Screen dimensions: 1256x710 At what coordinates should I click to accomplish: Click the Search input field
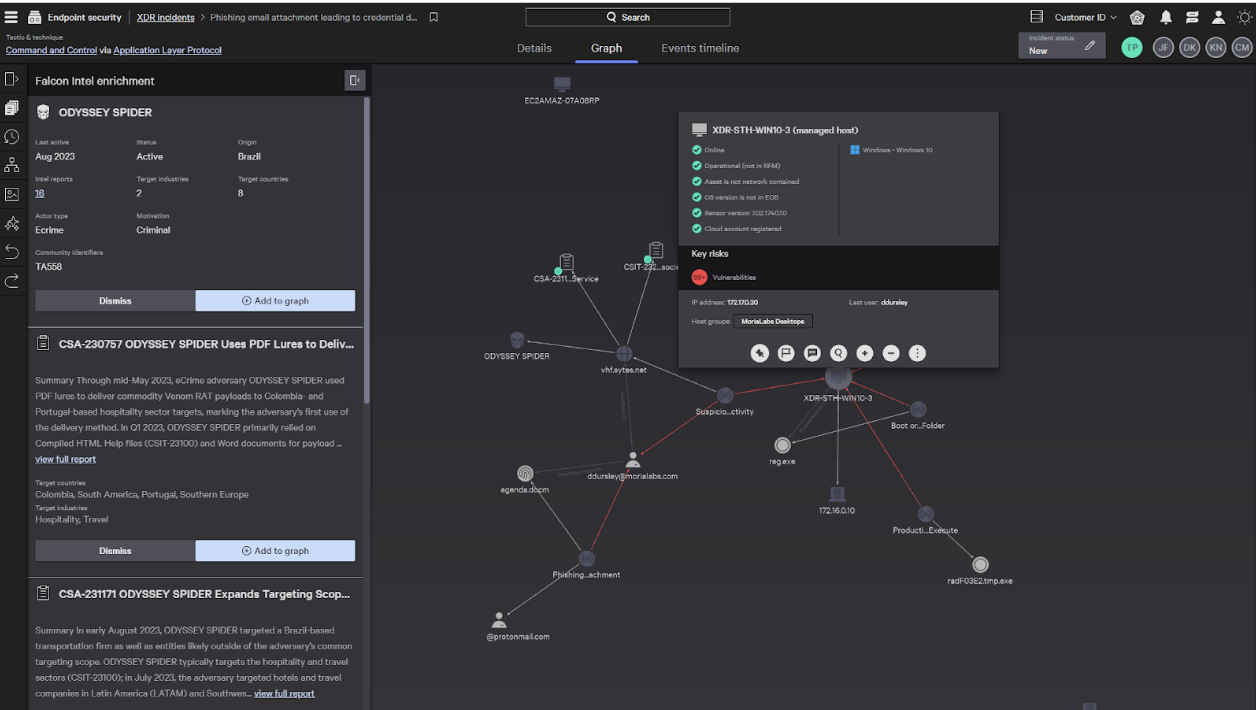627,17
